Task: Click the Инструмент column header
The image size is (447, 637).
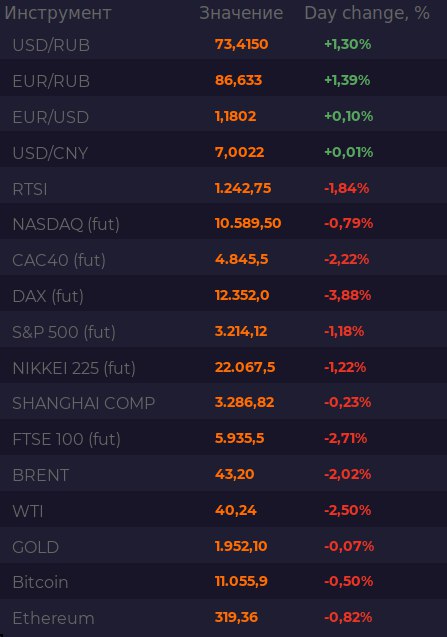Action: [x=58, y=13]
